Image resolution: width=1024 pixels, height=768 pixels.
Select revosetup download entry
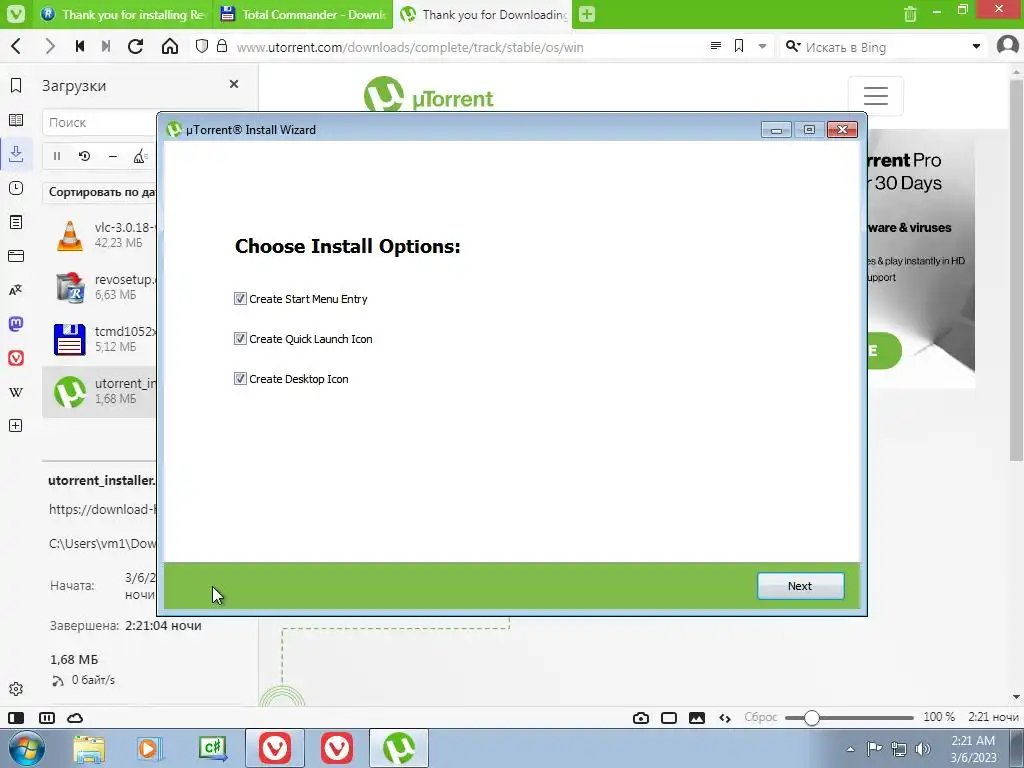[x=99, y=287]
